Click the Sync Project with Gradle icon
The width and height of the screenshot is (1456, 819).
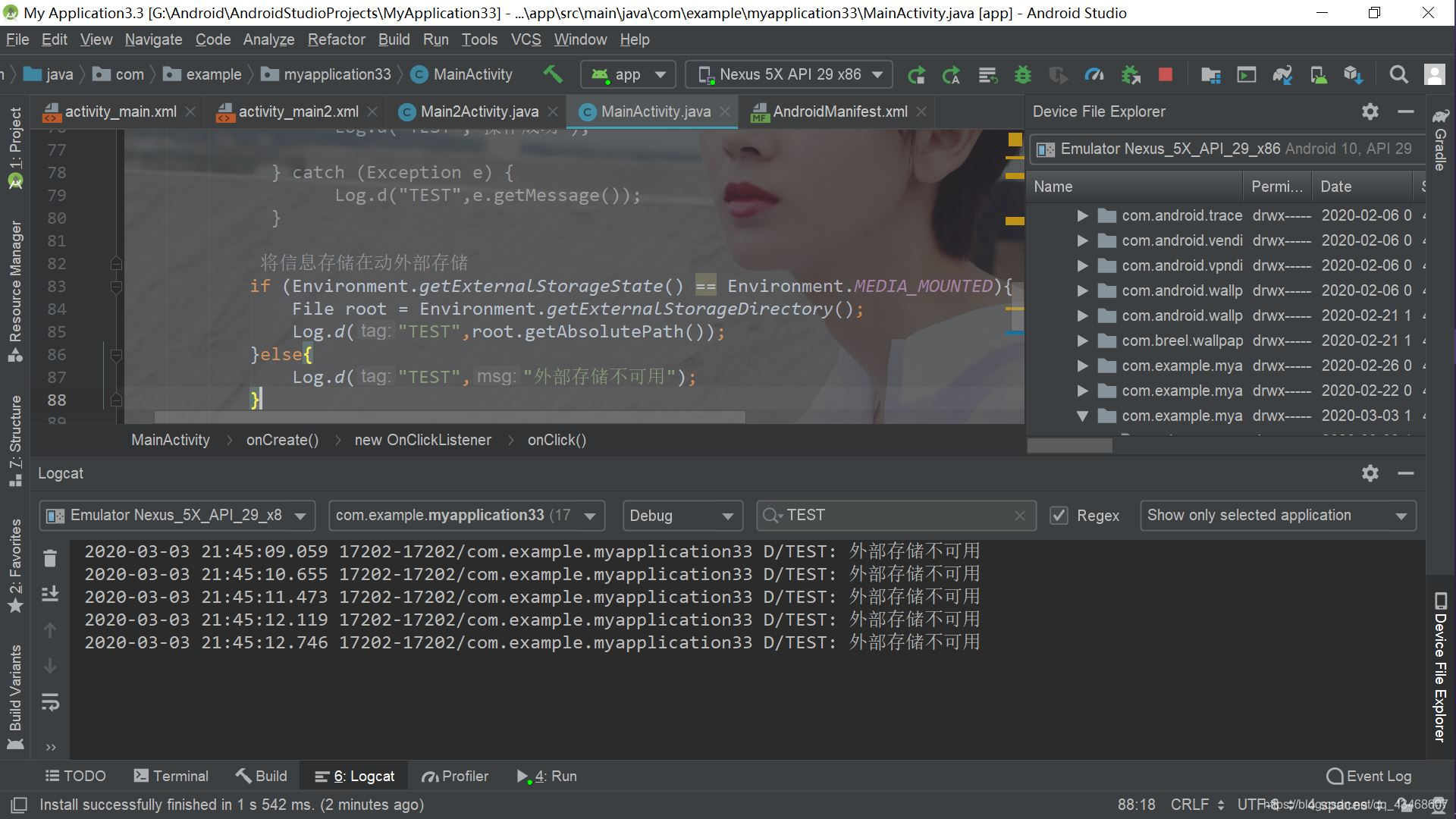1282,74
